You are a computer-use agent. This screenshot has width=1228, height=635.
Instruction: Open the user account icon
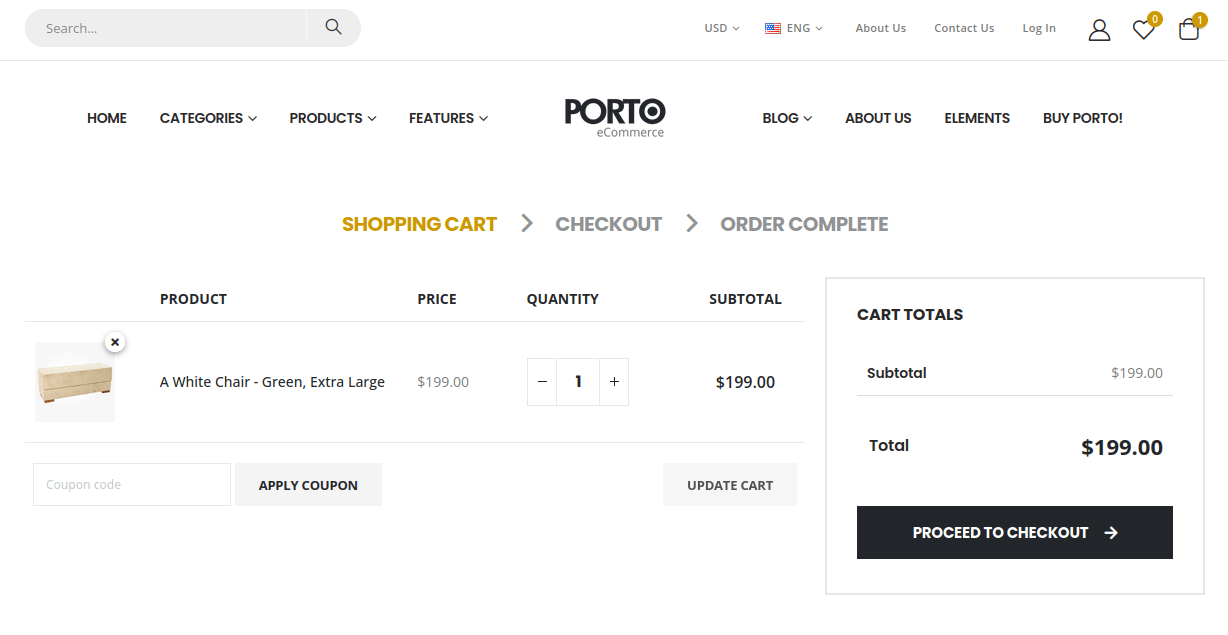1099,30
